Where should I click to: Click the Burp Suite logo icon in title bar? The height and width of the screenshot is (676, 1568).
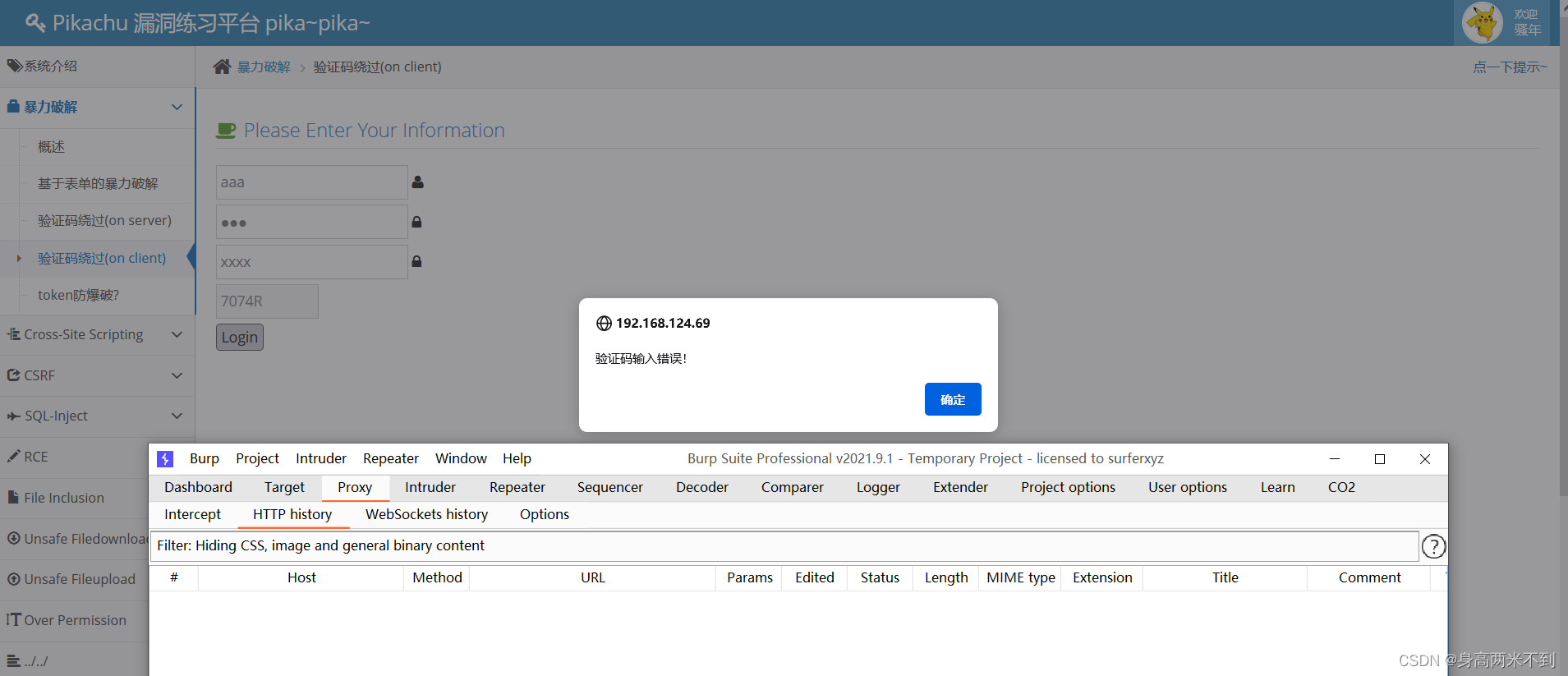pos(165,459)
